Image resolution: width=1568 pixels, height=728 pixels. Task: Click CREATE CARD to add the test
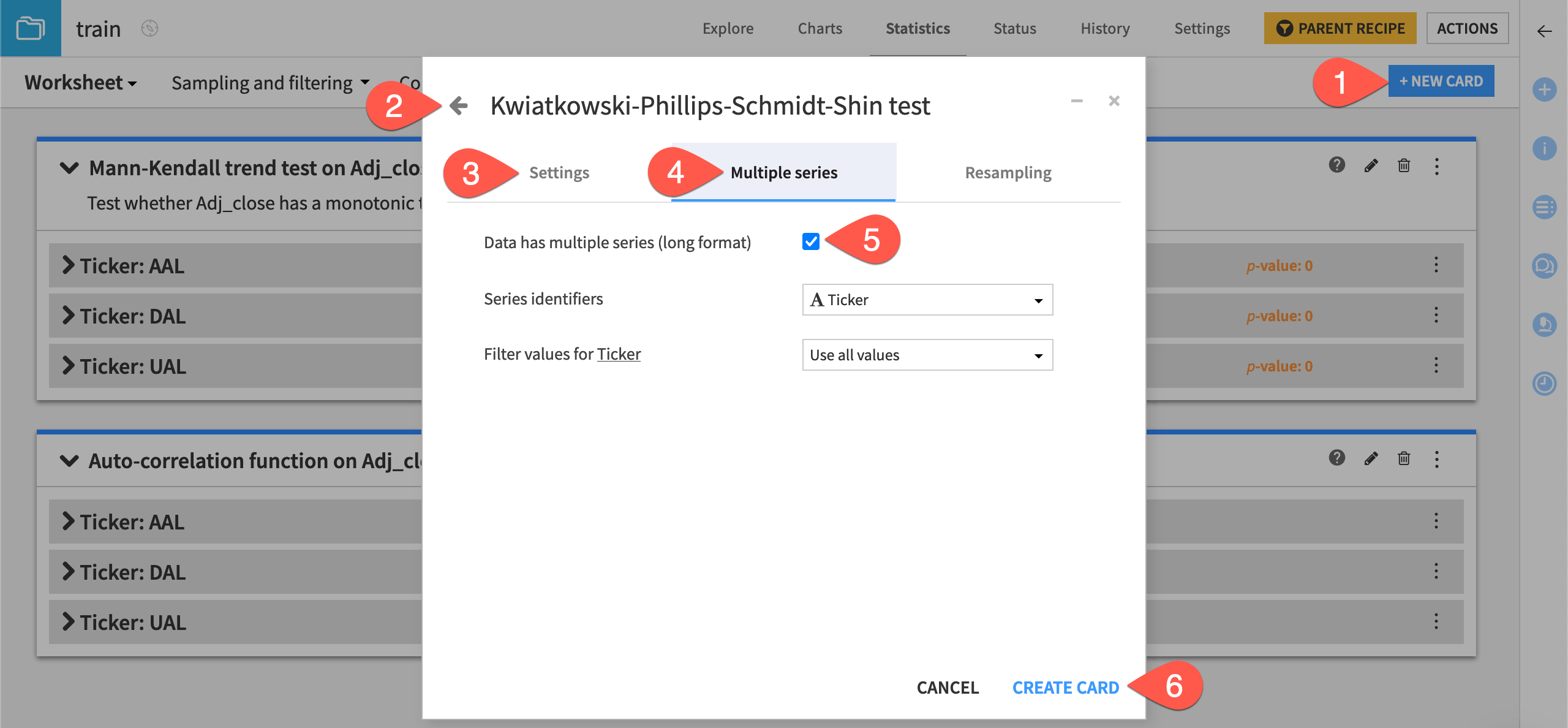1066,688
